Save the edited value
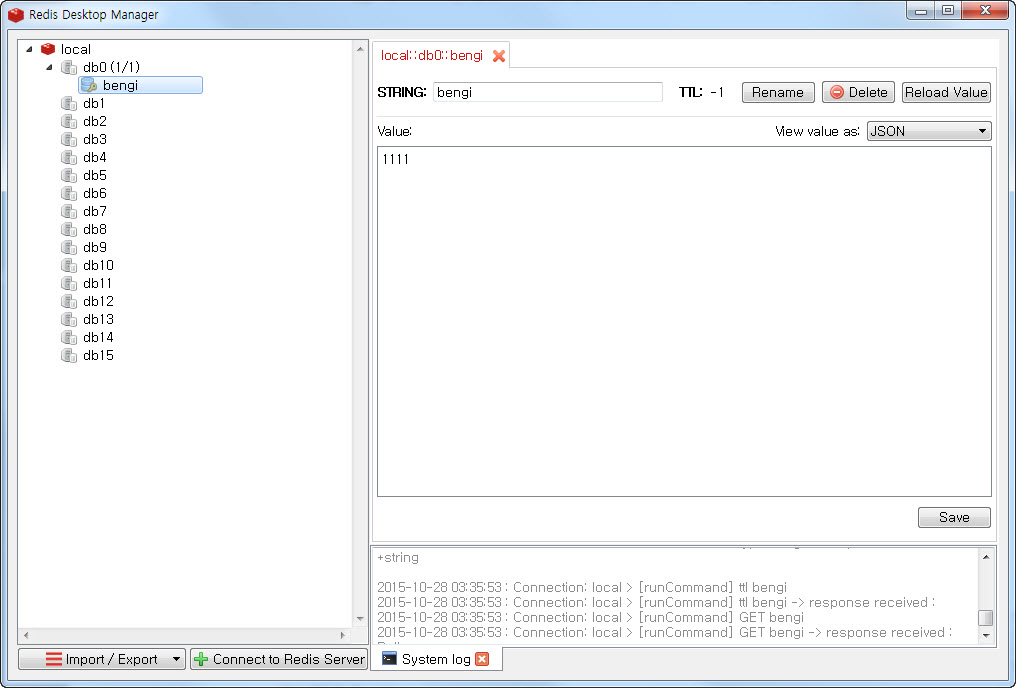 [x=953, y=517]
